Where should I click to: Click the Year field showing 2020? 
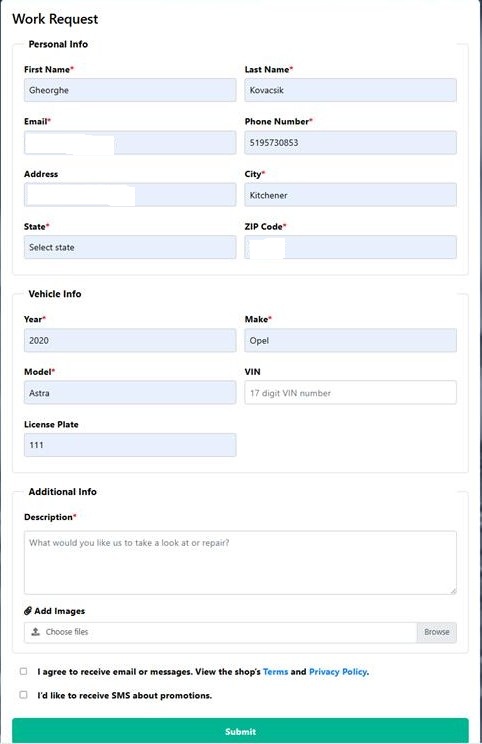130,340
